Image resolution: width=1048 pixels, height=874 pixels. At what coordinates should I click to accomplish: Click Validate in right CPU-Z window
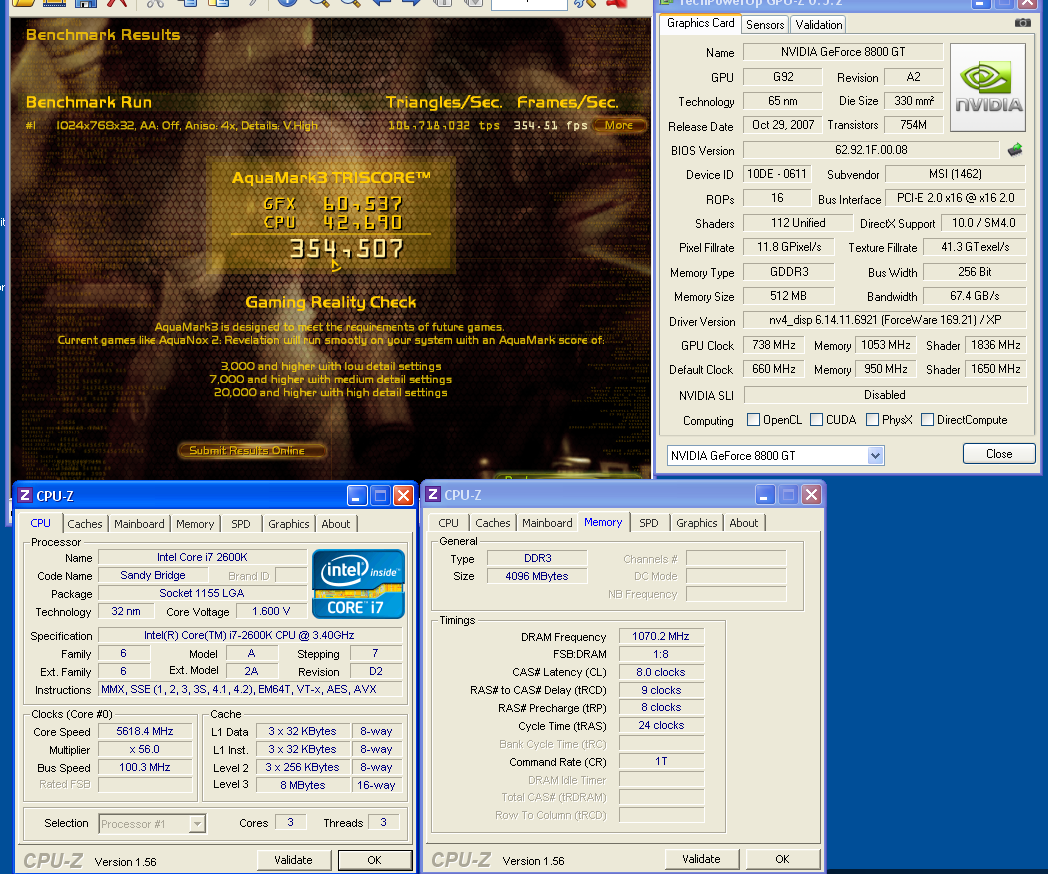click(701, 859)
